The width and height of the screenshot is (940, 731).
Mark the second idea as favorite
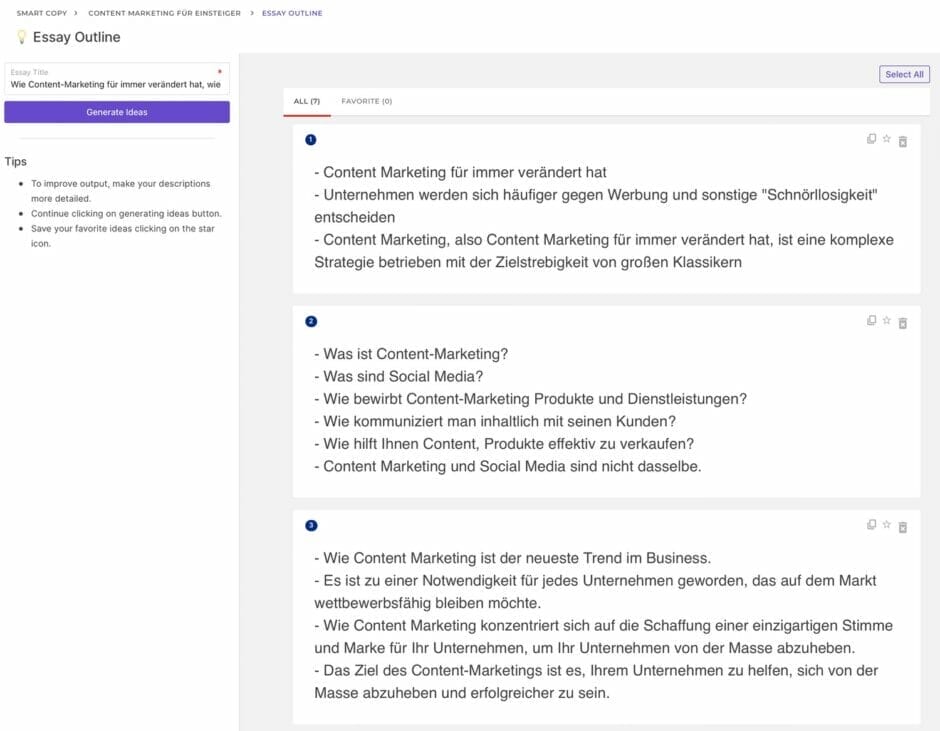886,321
